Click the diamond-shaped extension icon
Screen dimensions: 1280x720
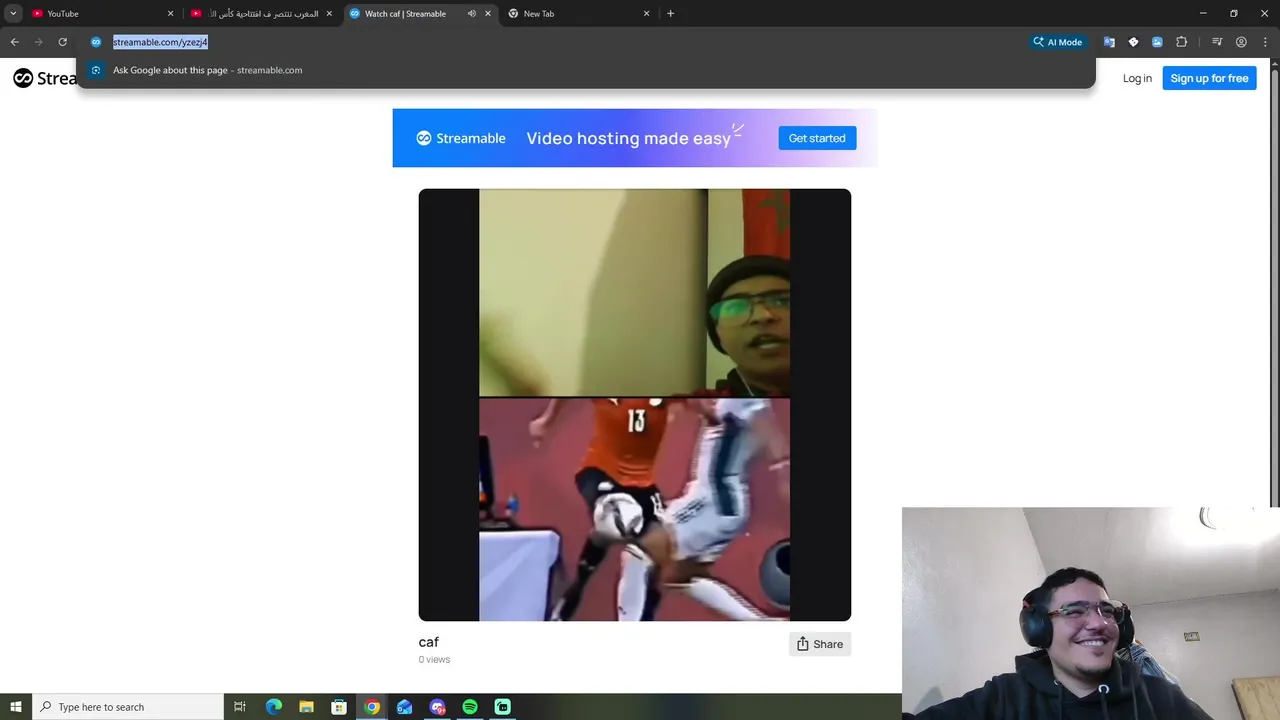pyautogui.click(x=1133, y=42)
